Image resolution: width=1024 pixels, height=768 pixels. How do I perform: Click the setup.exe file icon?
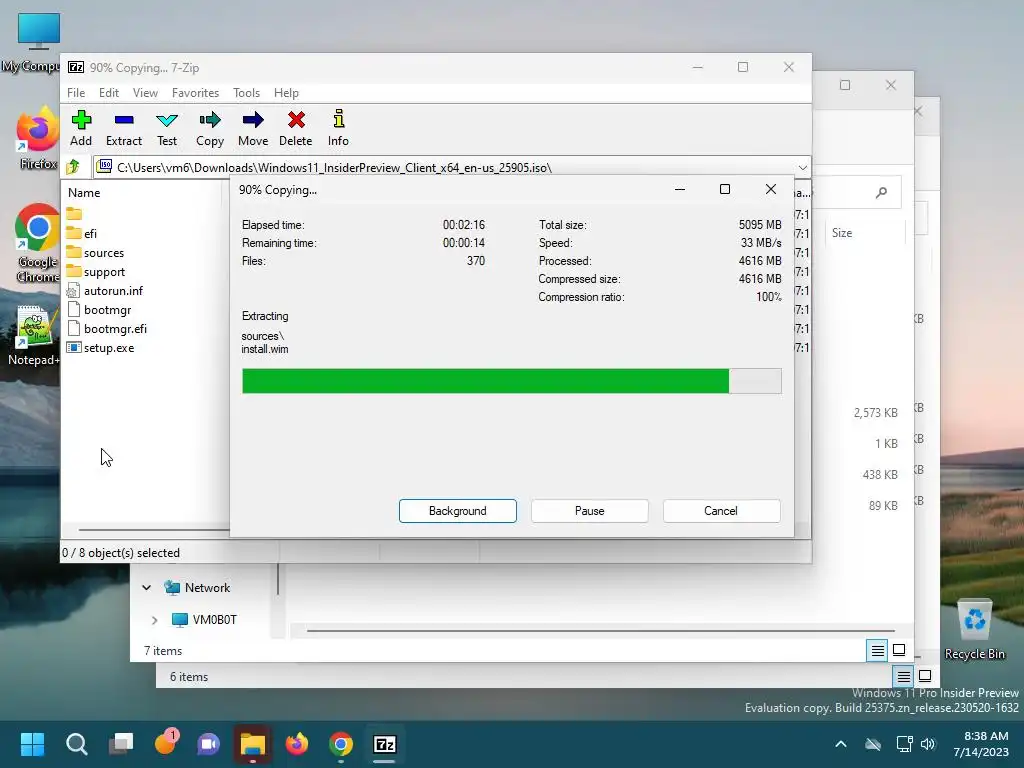click(x=74, y=347)
